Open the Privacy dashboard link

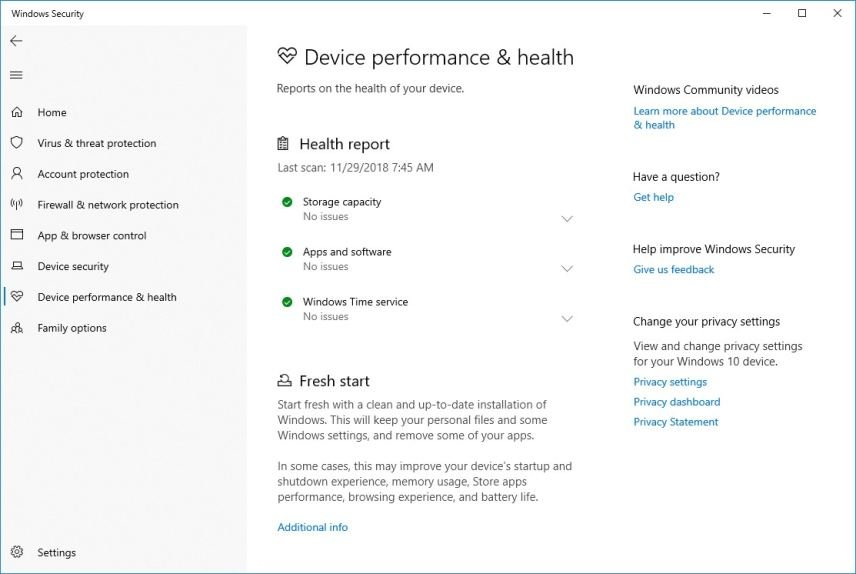tap(676, 402)
